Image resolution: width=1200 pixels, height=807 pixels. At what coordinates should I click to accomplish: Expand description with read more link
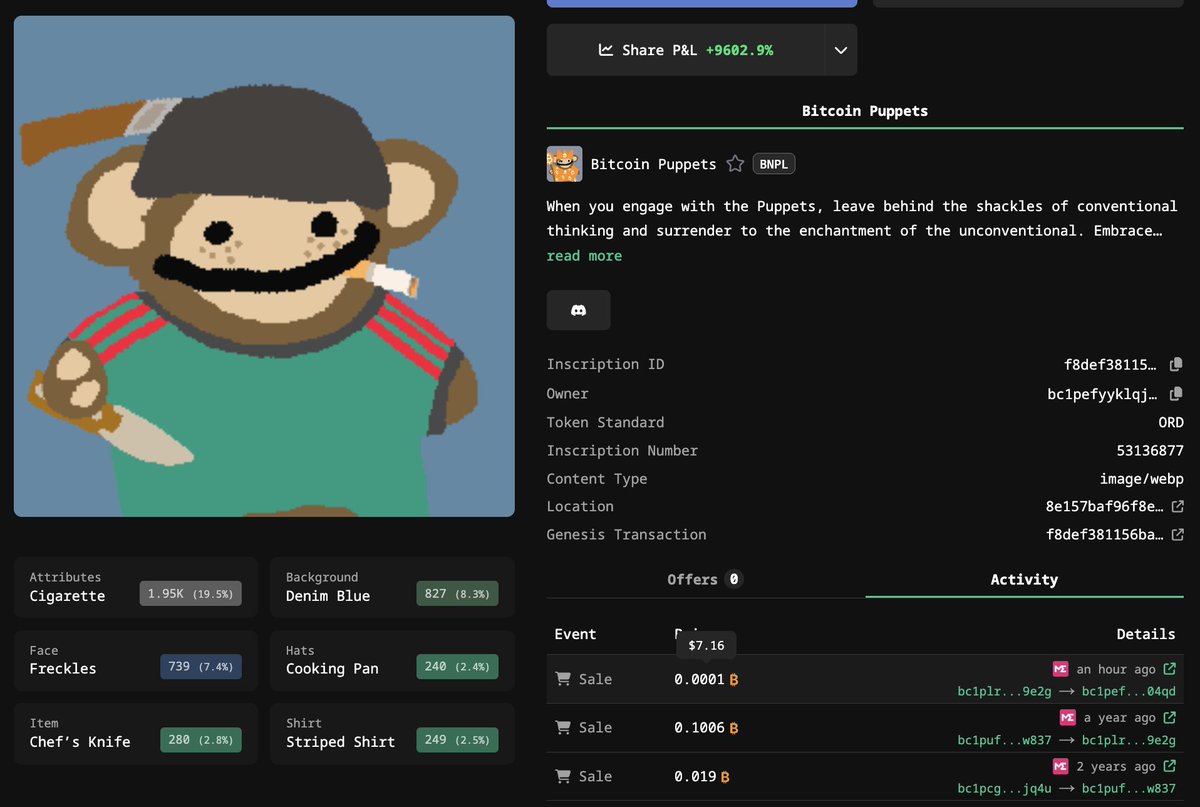tap(584, 256)
